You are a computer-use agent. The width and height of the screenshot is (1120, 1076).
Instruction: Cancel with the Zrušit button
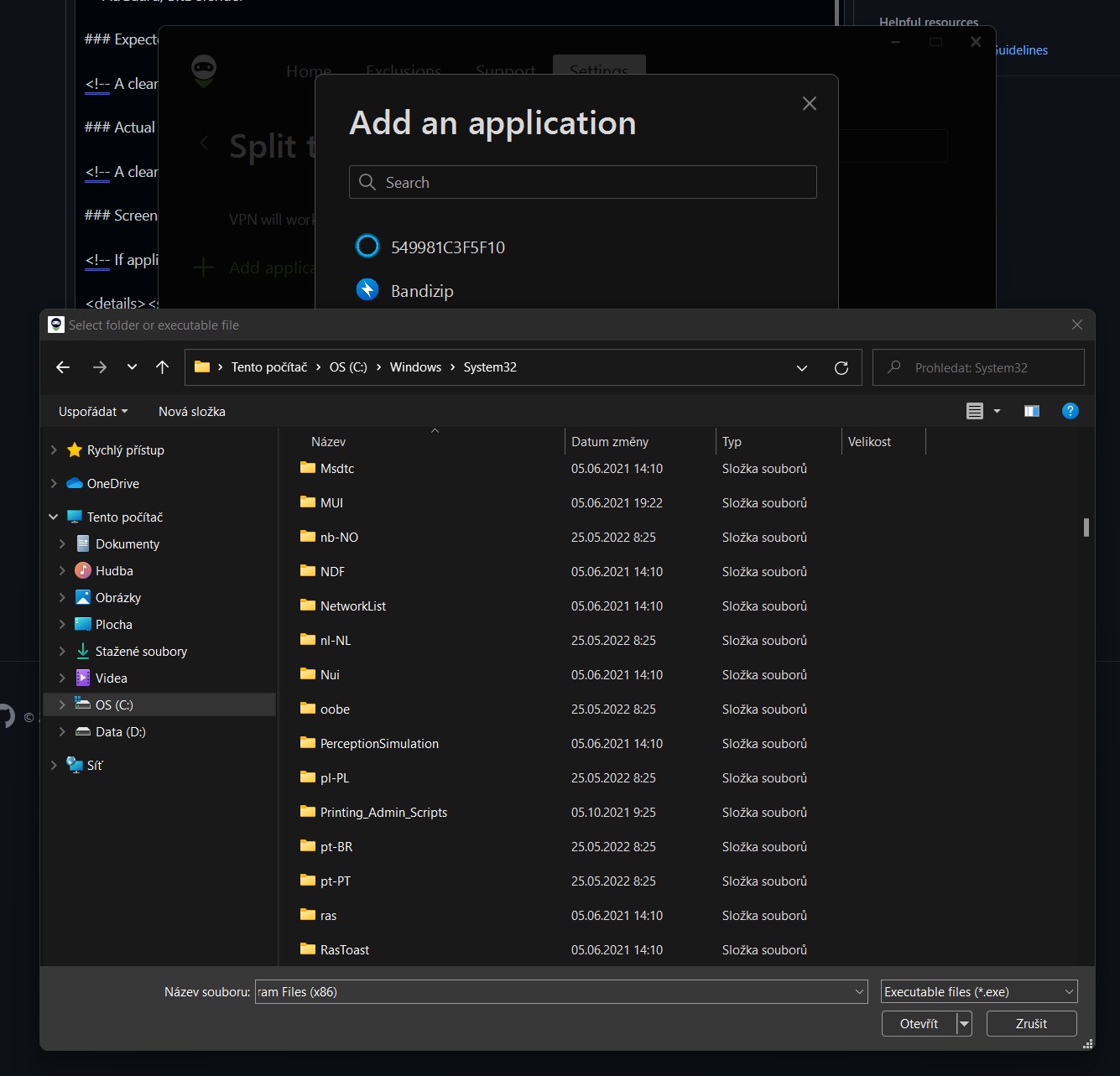click(x=1031, y=1023)
